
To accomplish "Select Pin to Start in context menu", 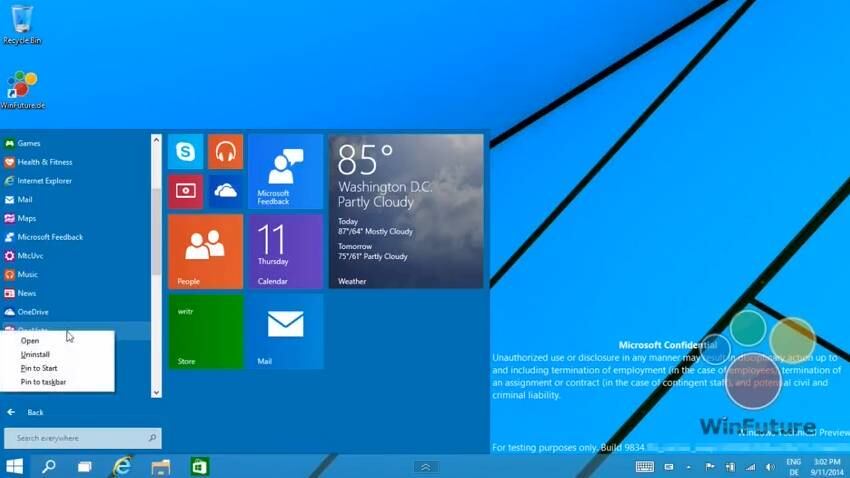I will (x=39, y=368).
